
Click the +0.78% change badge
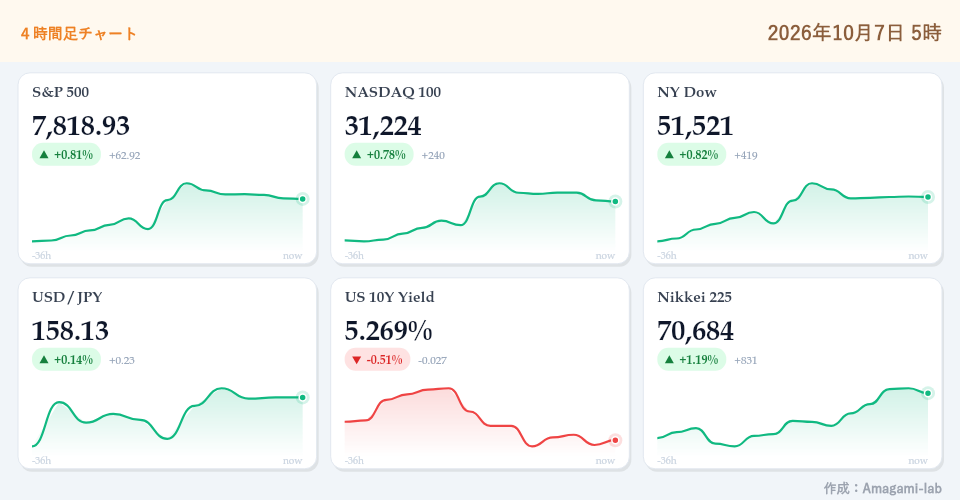point(379,155)
